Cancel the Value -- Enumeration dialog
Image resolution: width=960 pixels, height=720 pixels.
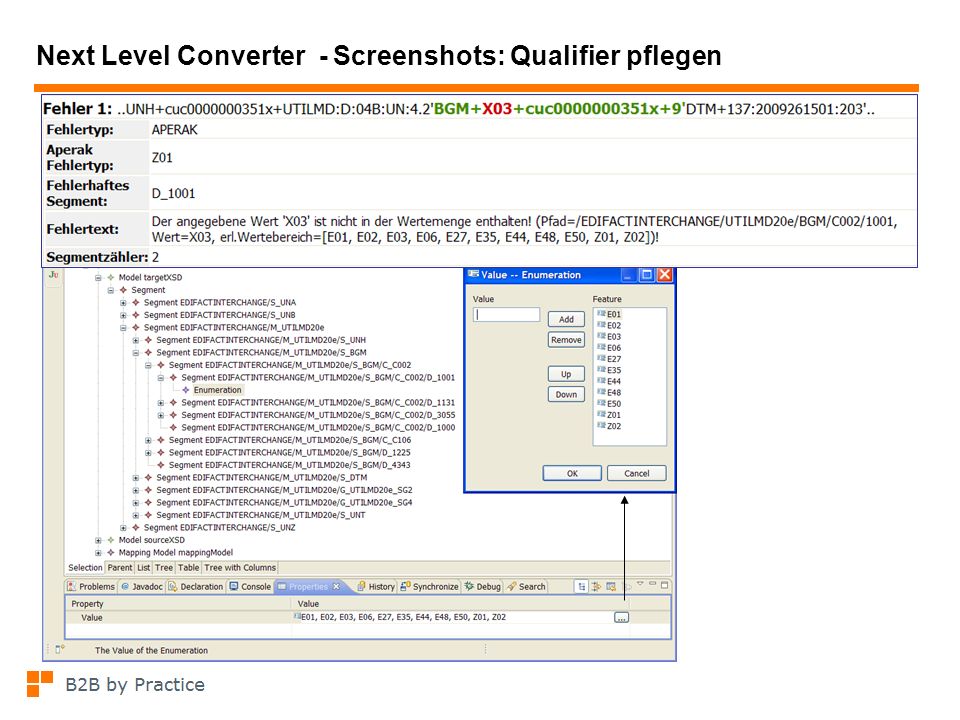pos(637,473)
